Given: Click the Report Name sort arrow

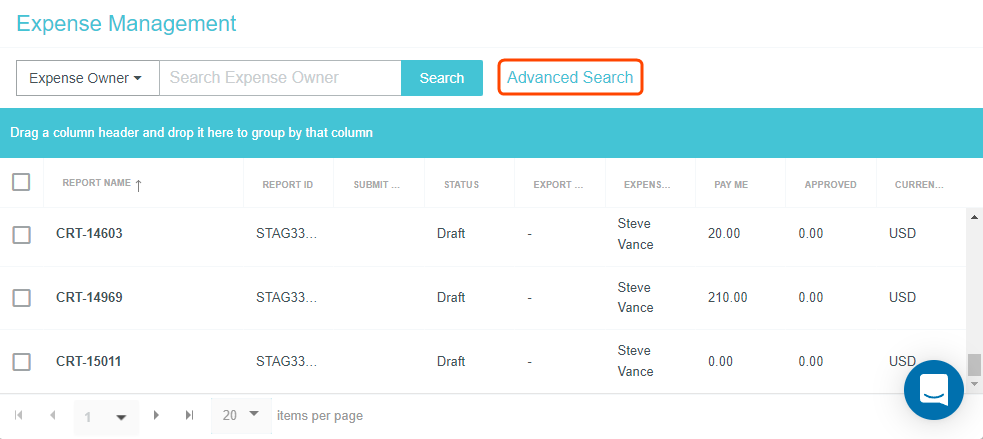Looking at the screenshot, I should [x=138, y=184].
